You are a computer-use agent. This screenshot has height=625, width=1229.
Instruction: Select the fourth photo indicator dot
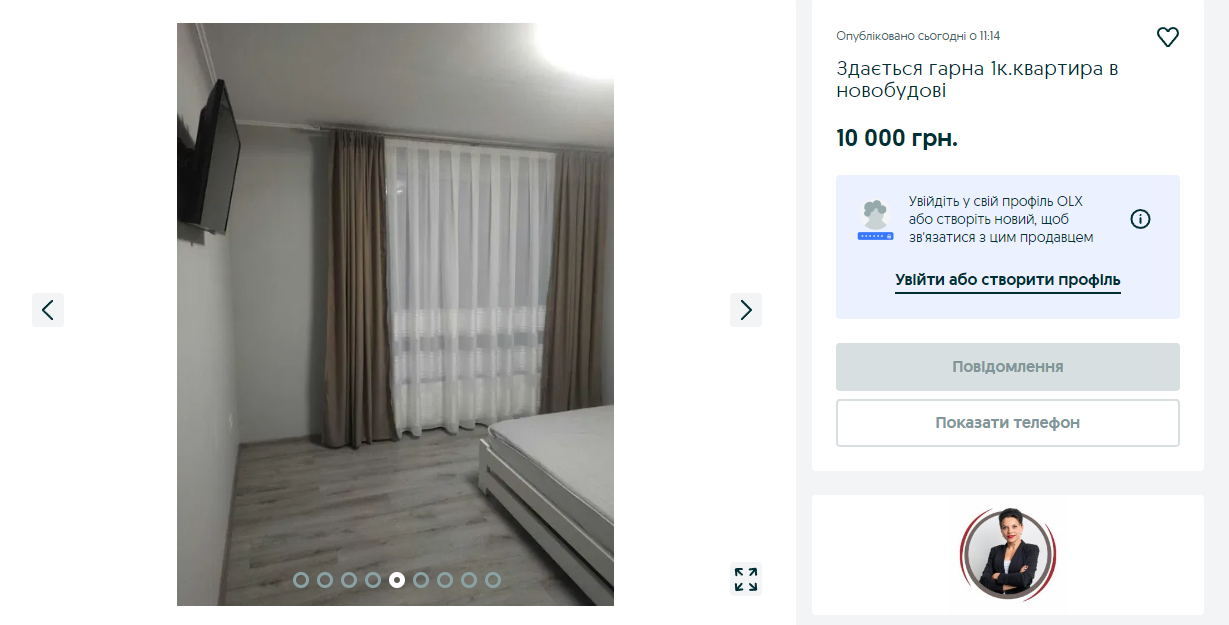pos(373,579)
